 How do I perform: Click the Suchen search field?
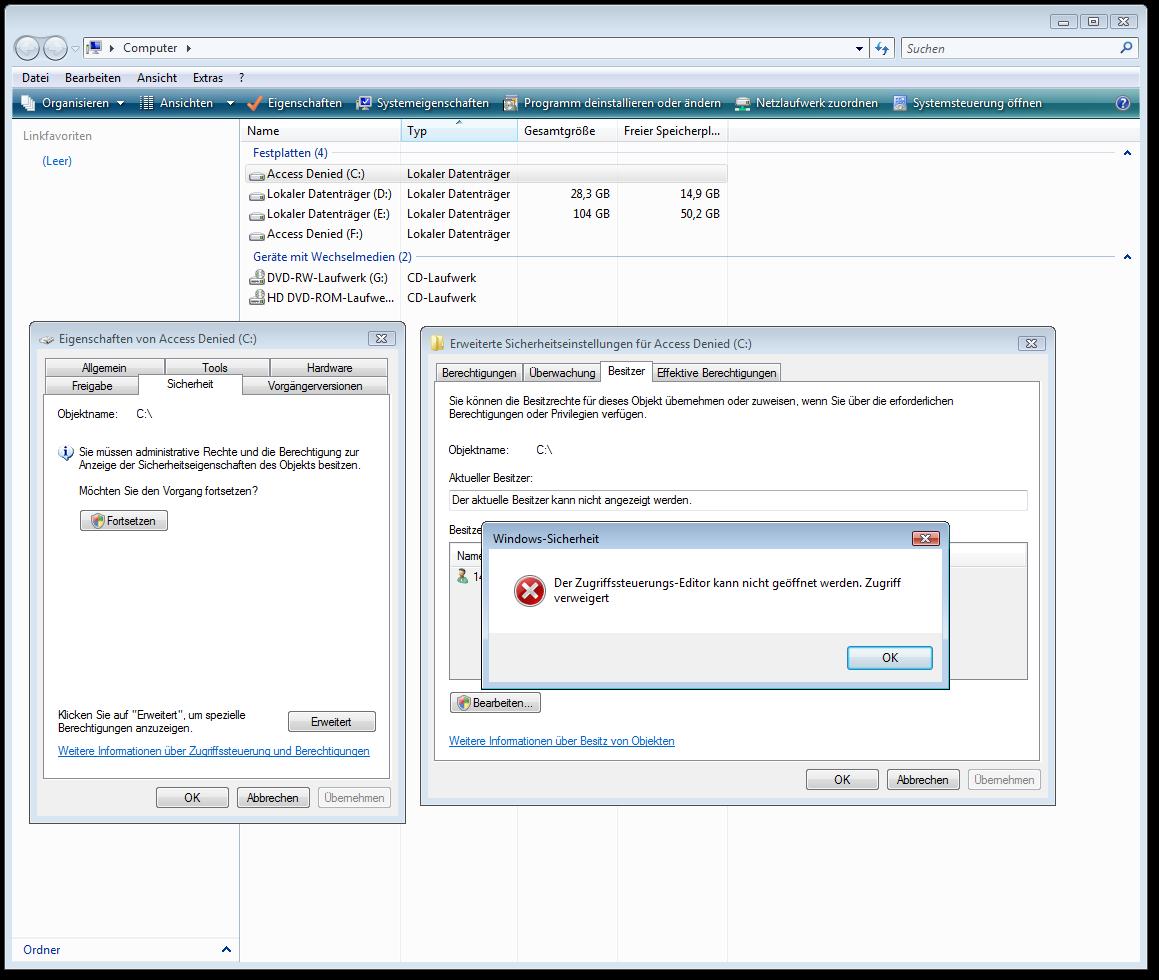(1010, 49)
